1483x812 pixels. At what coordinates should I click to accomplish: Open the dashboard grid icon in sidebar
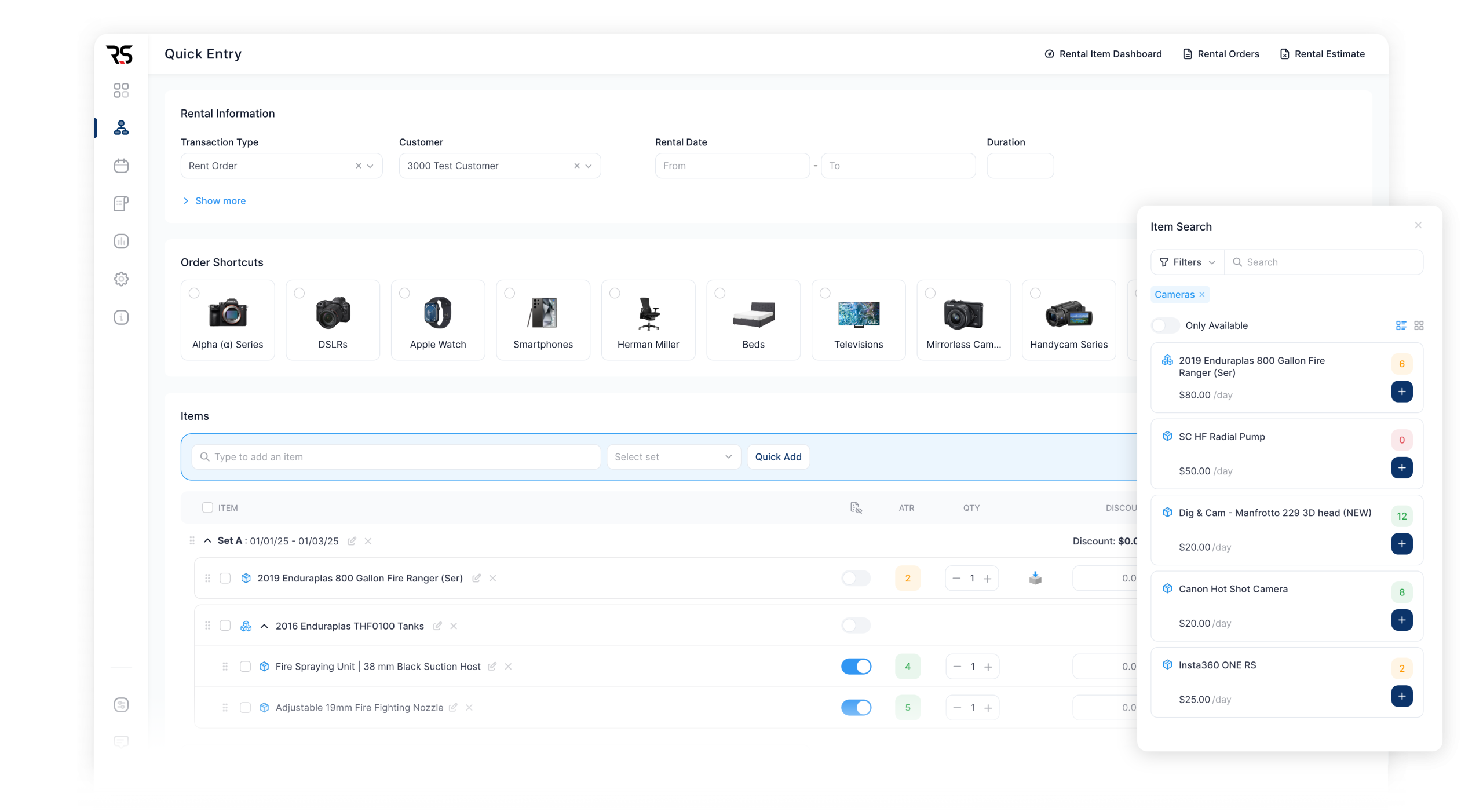(121, 90)
